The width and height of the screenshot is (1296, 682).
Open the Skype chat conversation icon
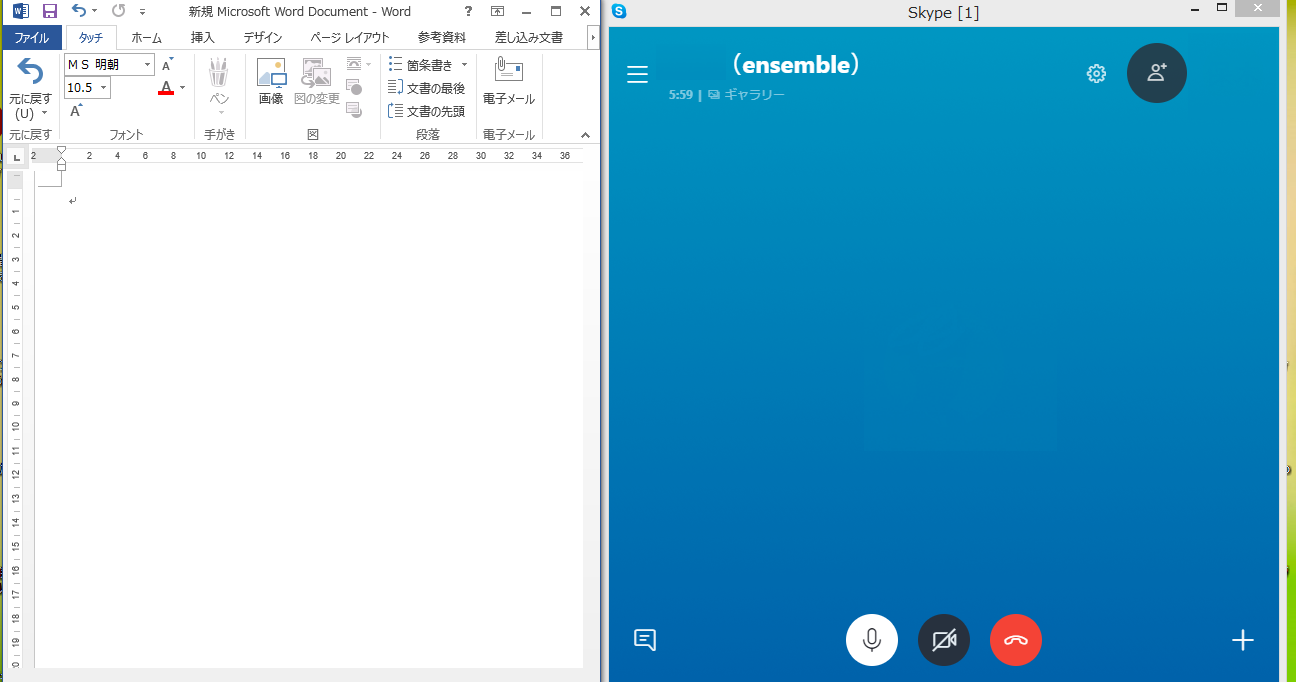(x=645, y=640)
